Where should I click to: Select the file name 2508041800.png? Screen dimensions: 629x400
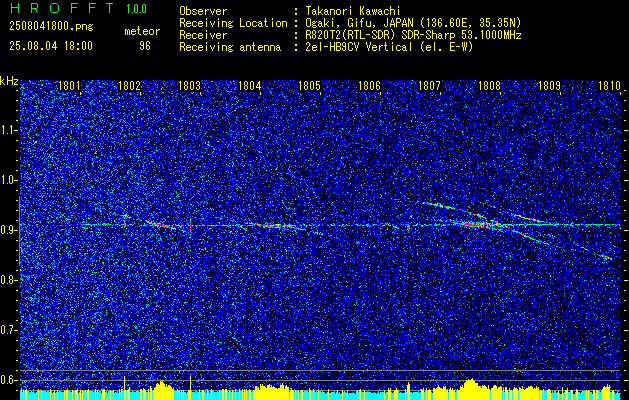pyautogui.click(x=51, y=27)
